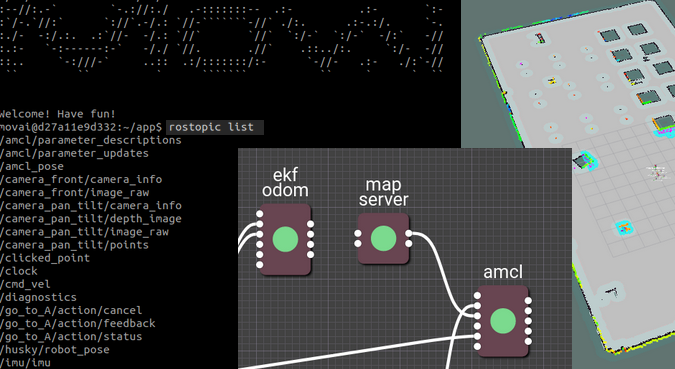Select the ekf odom node block

[x=285, y=239]
